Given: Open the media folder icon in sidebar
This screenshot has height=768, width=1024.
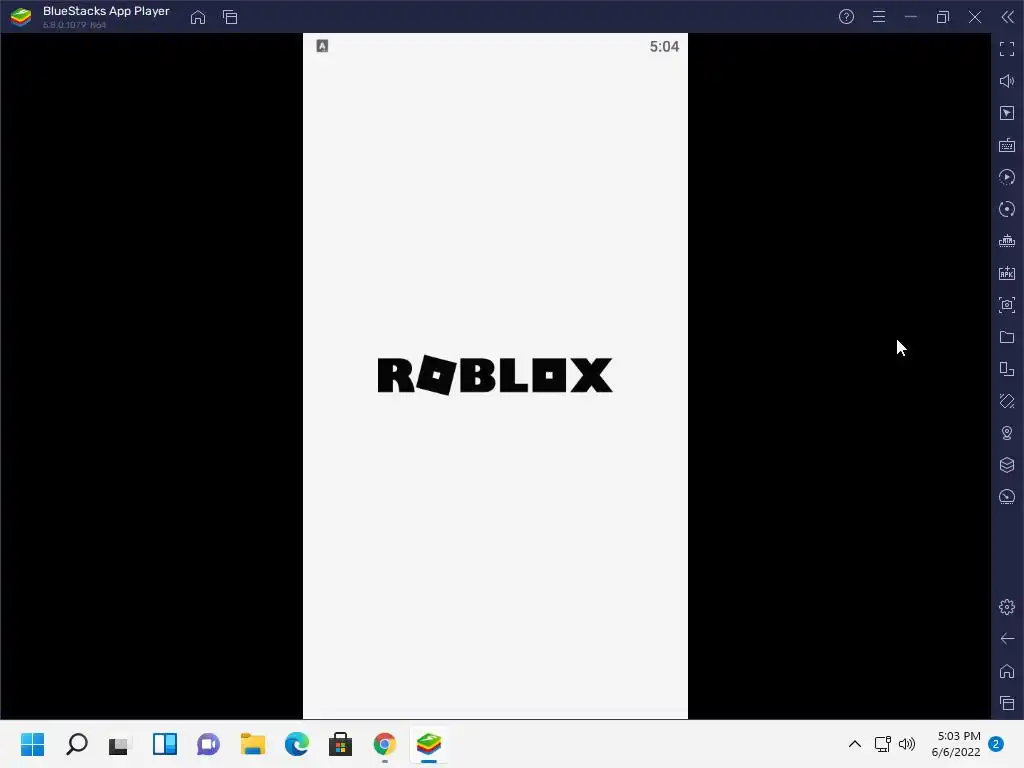Looking at the screenshot, I should 1007,337.
